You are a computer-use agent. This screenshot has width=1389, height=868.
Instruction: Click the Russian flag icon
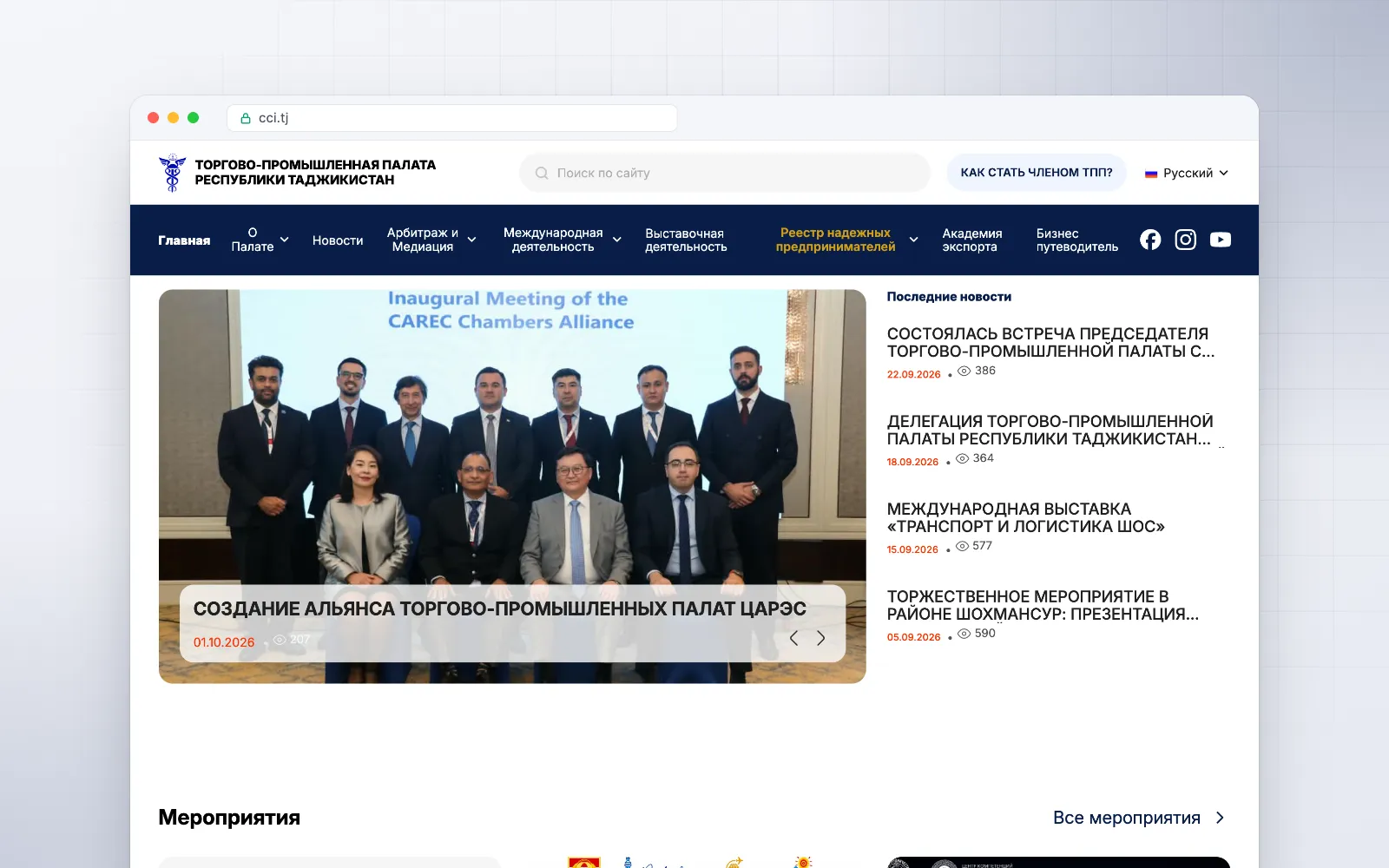(x=1151, y=174)
